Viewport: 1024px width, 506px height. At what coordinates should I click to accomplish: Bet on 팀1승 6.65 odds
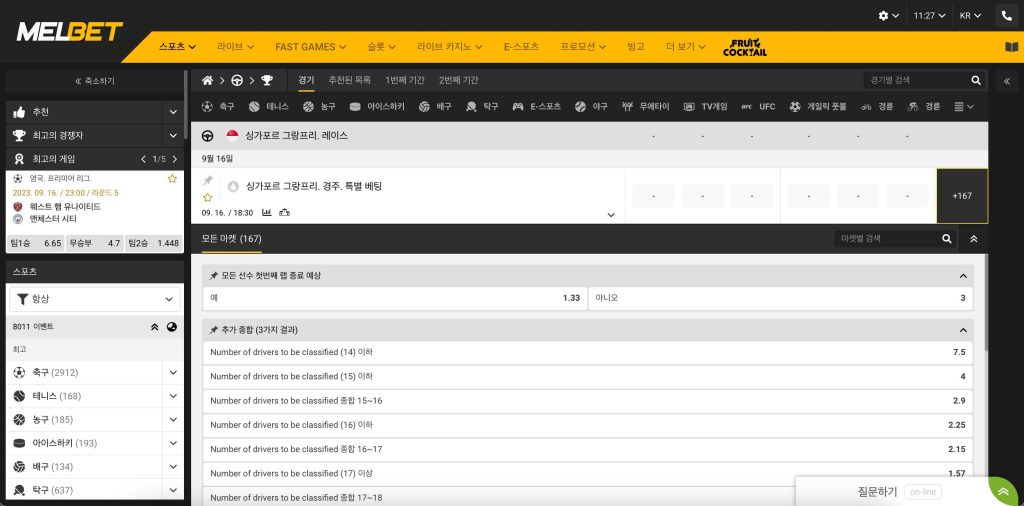[x=35, y=243]
